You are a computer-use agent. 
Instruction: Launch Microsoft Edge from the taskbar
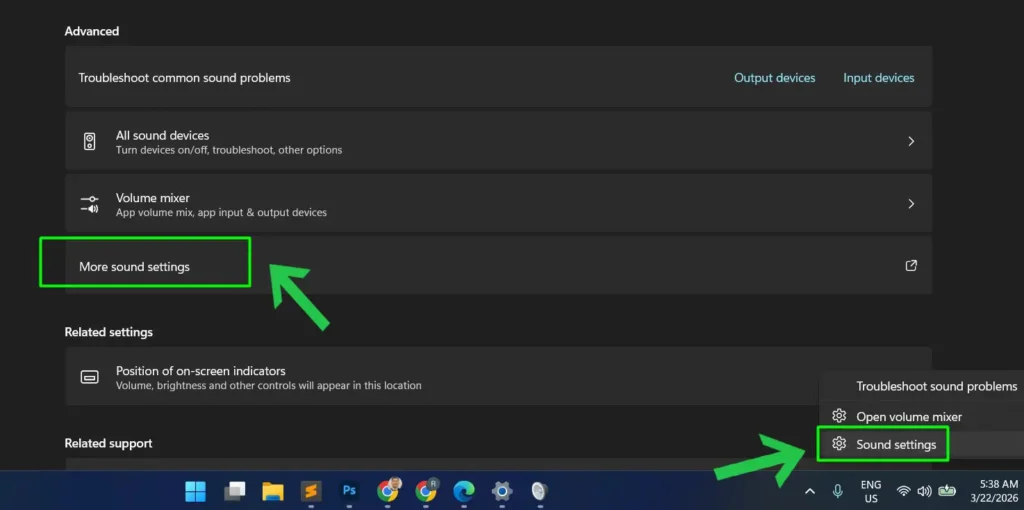pyautogui.click(x=464, y=491)
